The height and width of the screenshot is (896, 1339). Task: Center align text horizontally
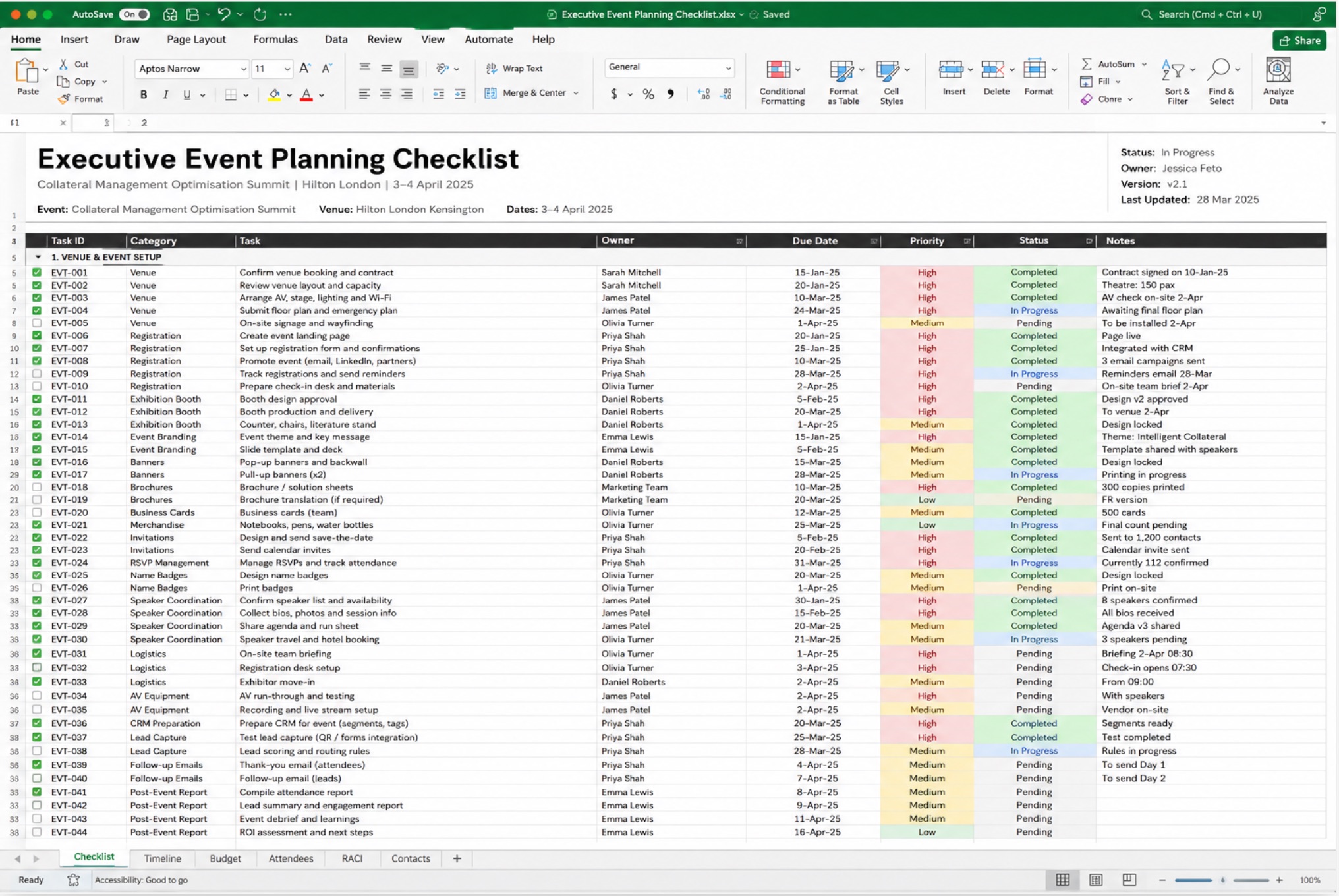point(385,95)
